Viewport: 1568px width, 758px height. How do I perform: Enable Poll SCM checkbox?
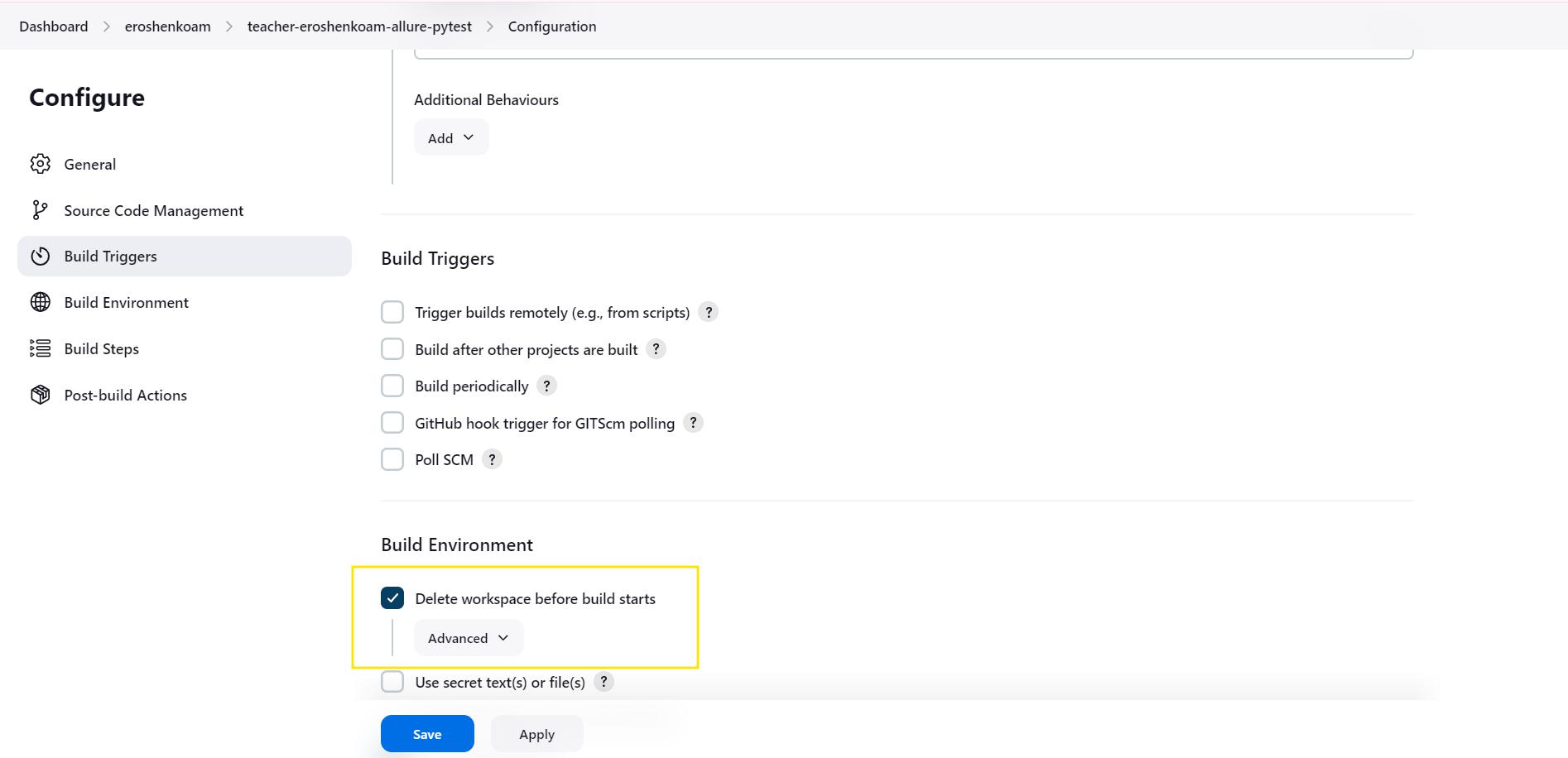click(x=392, y=459)
